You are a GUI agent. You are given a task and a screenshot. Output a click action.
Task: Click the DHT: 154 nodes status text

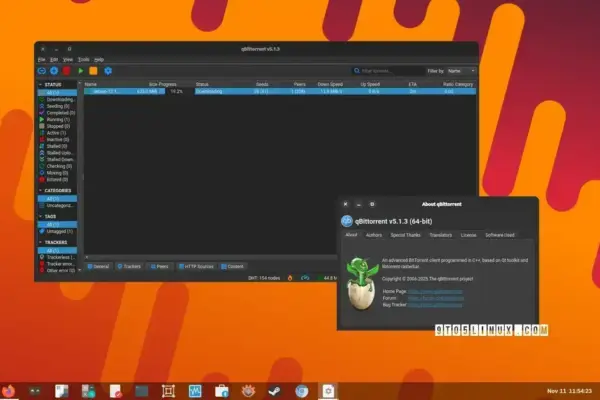click(x=264, y=278)
